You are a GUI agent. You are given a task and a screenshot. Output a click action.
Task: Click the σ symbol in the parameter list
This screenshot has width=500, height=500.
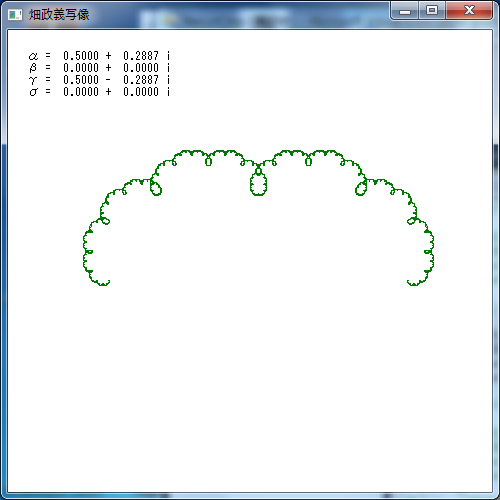33,92
